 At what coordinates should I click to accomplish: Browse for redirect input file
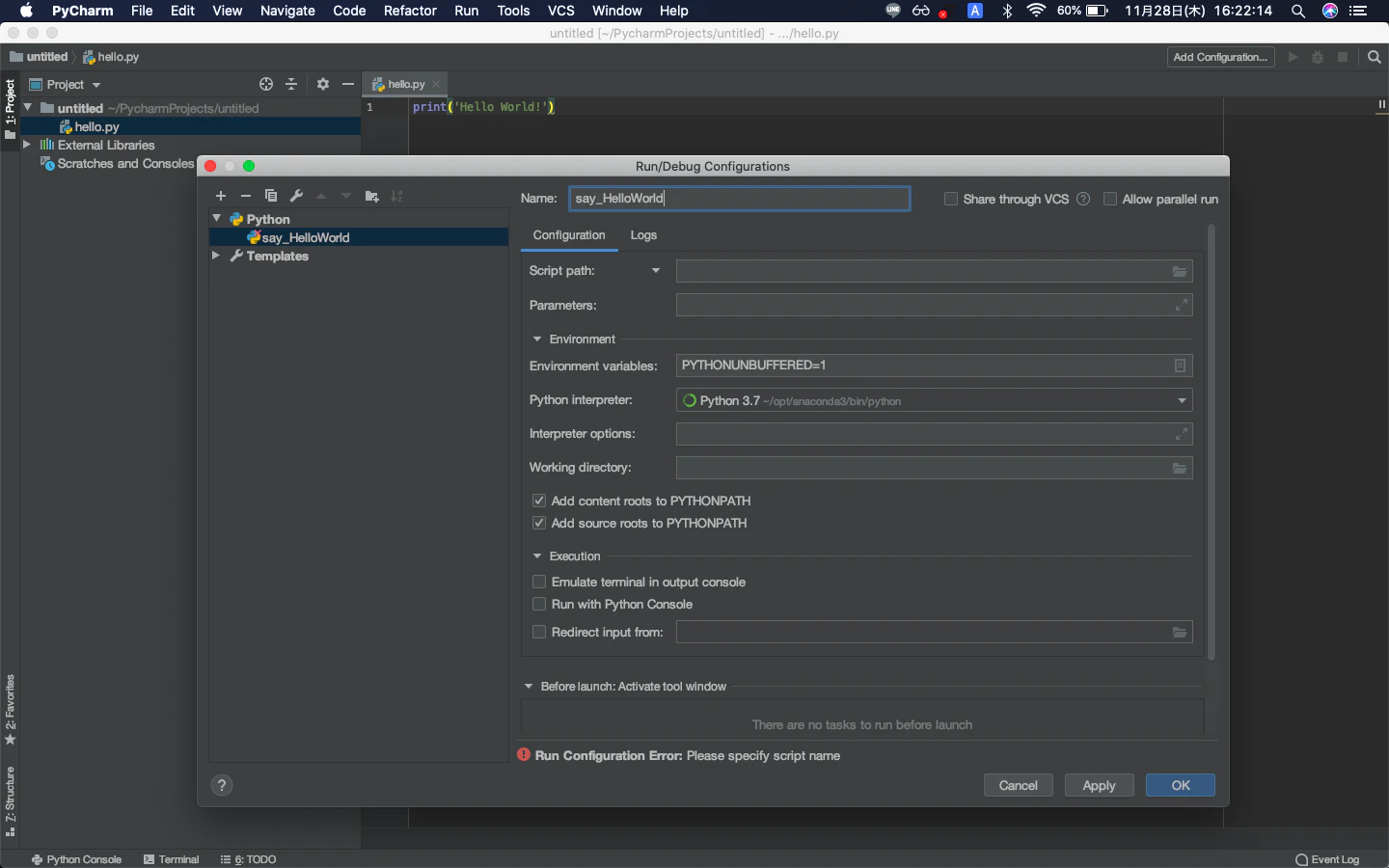pos(1180,633)
